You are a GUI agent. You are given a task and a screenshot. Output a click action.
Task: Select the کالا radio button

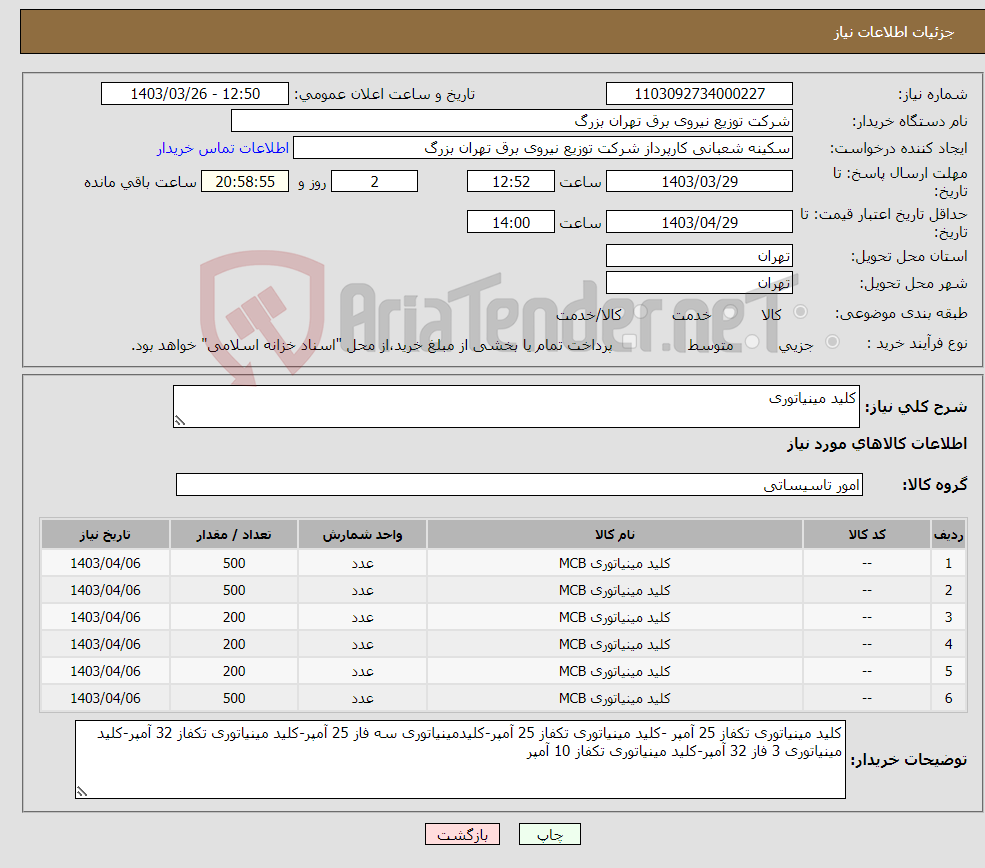click(x=800, y=312)
